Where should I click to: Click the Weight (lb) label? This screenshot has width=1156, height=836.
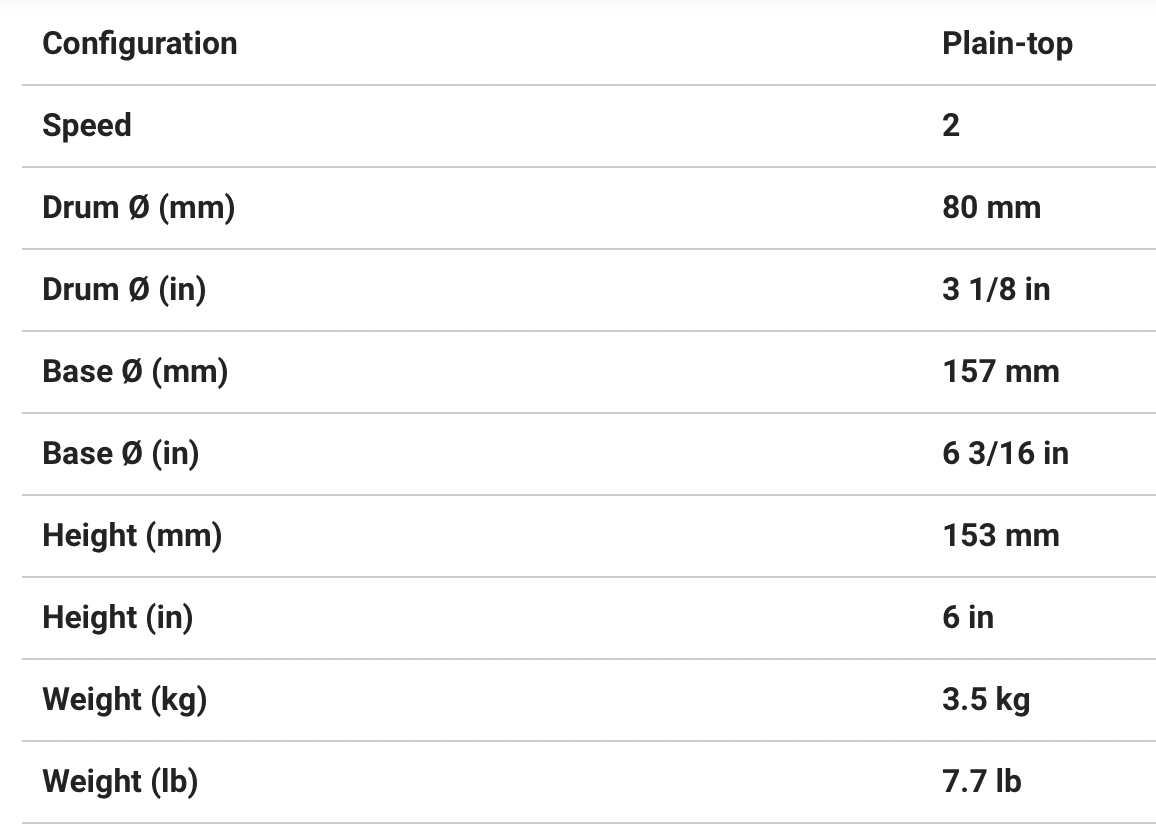pyautogui.click(x=120, y=782)
